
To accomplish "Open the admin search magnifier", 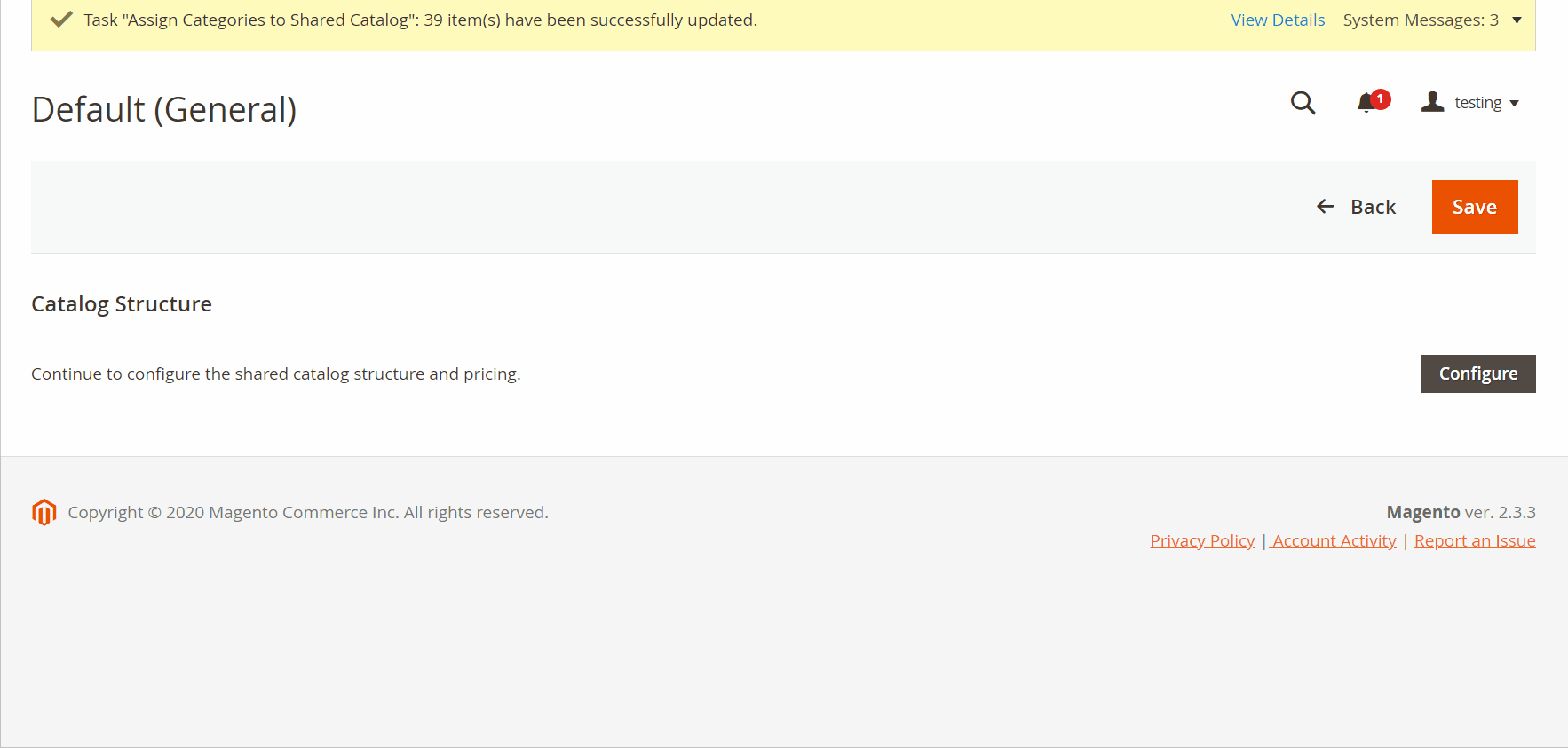I will click(1303, 103).
